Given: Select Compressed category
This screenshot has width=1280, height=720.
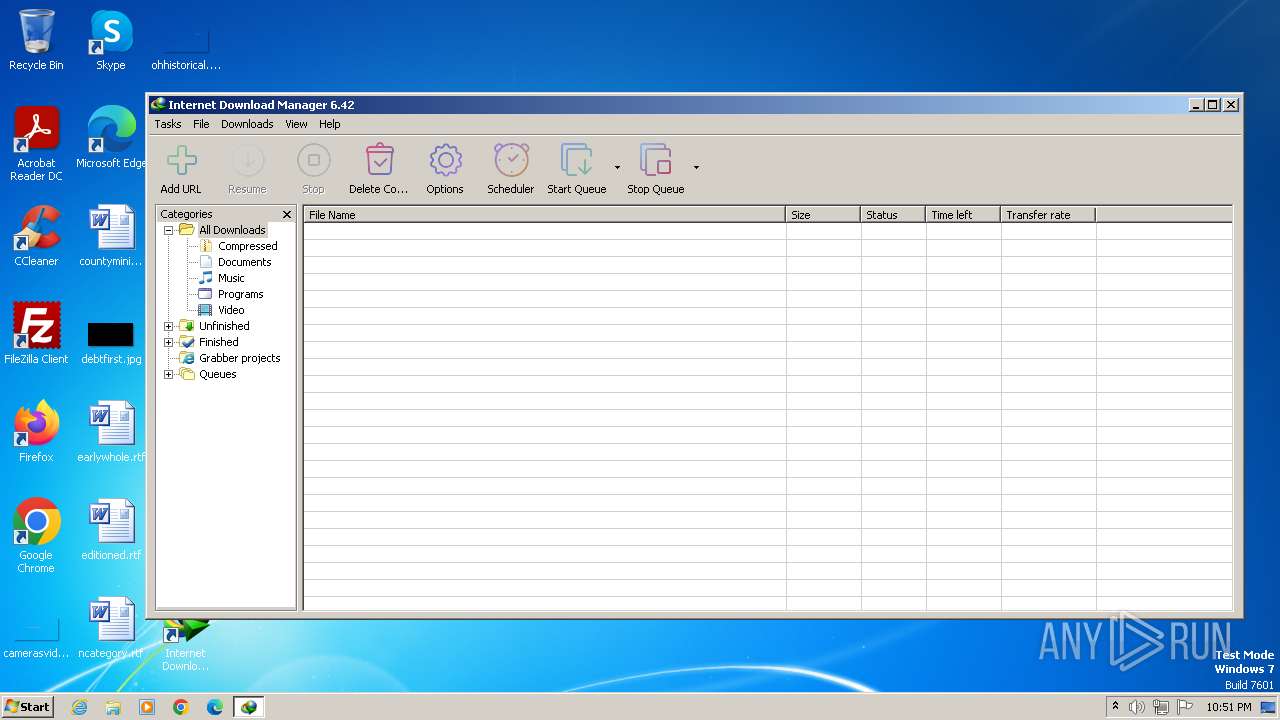Looking at the screenshot, I should (x=248, y=246).
